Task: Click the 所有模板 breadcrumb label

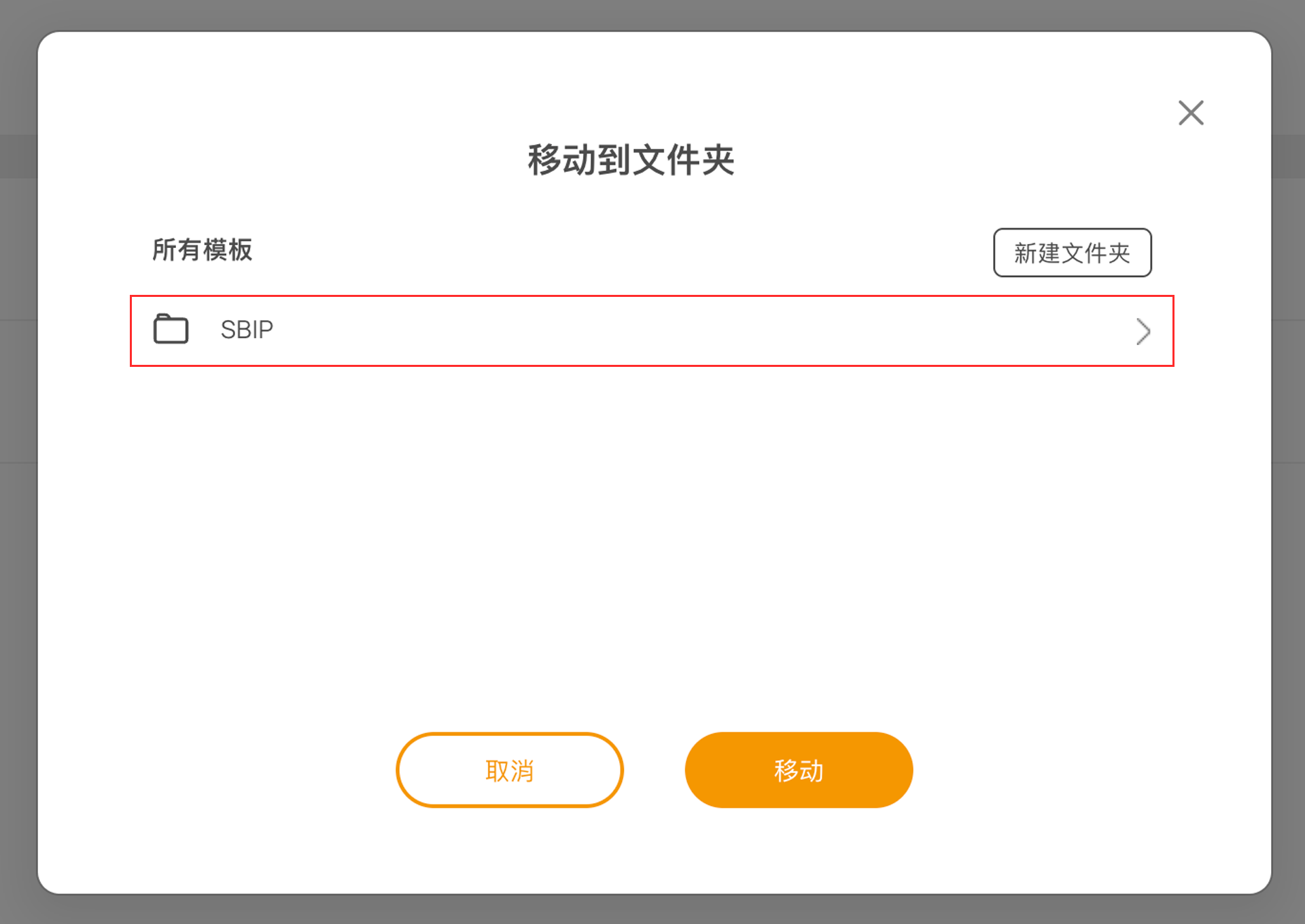Action: [202, 250]
